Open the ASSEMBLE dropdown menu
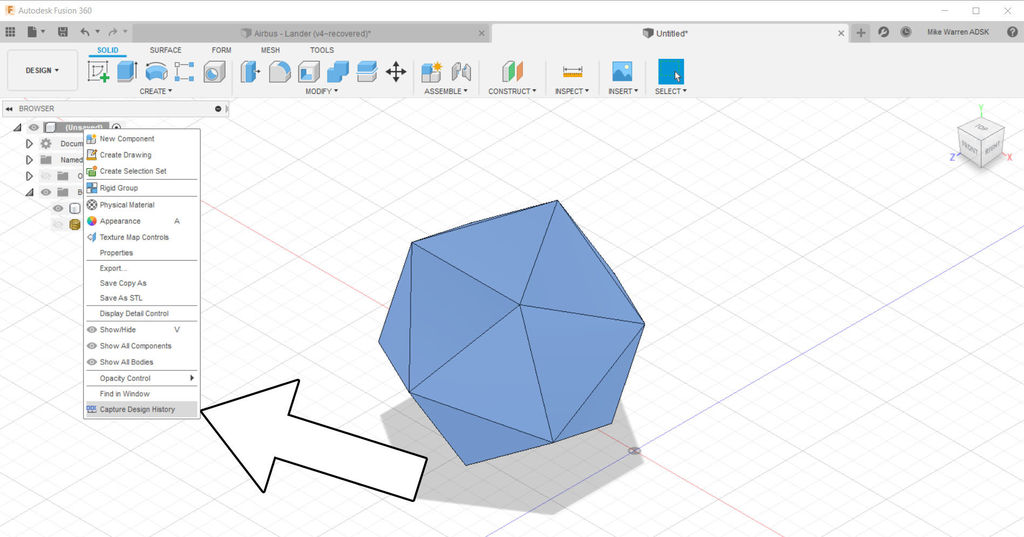The height and width of the screenshot is (537, 1024). (446, 91)
